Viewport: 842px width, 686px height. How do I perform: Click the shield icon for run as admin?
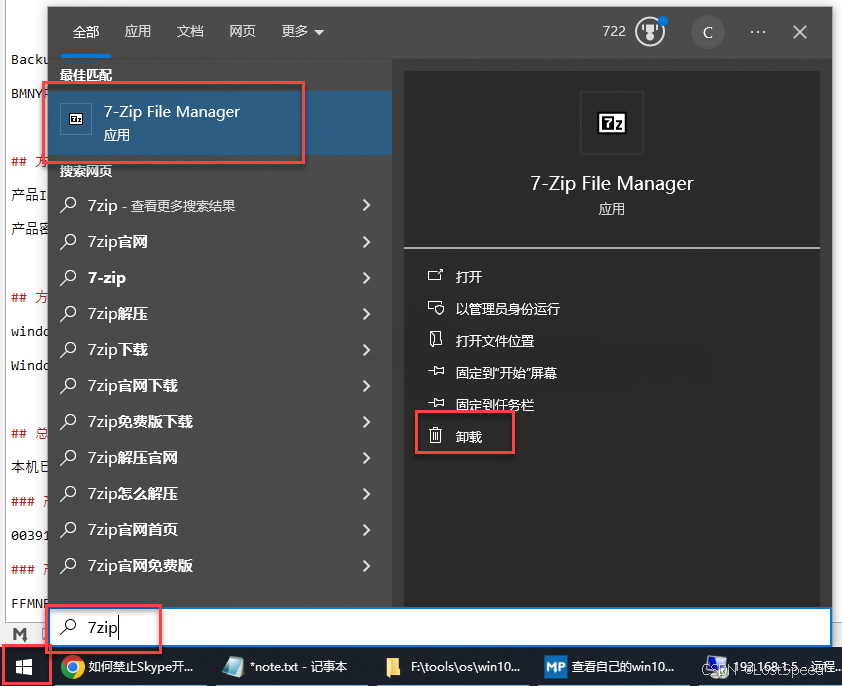click(x=435, y=308)
